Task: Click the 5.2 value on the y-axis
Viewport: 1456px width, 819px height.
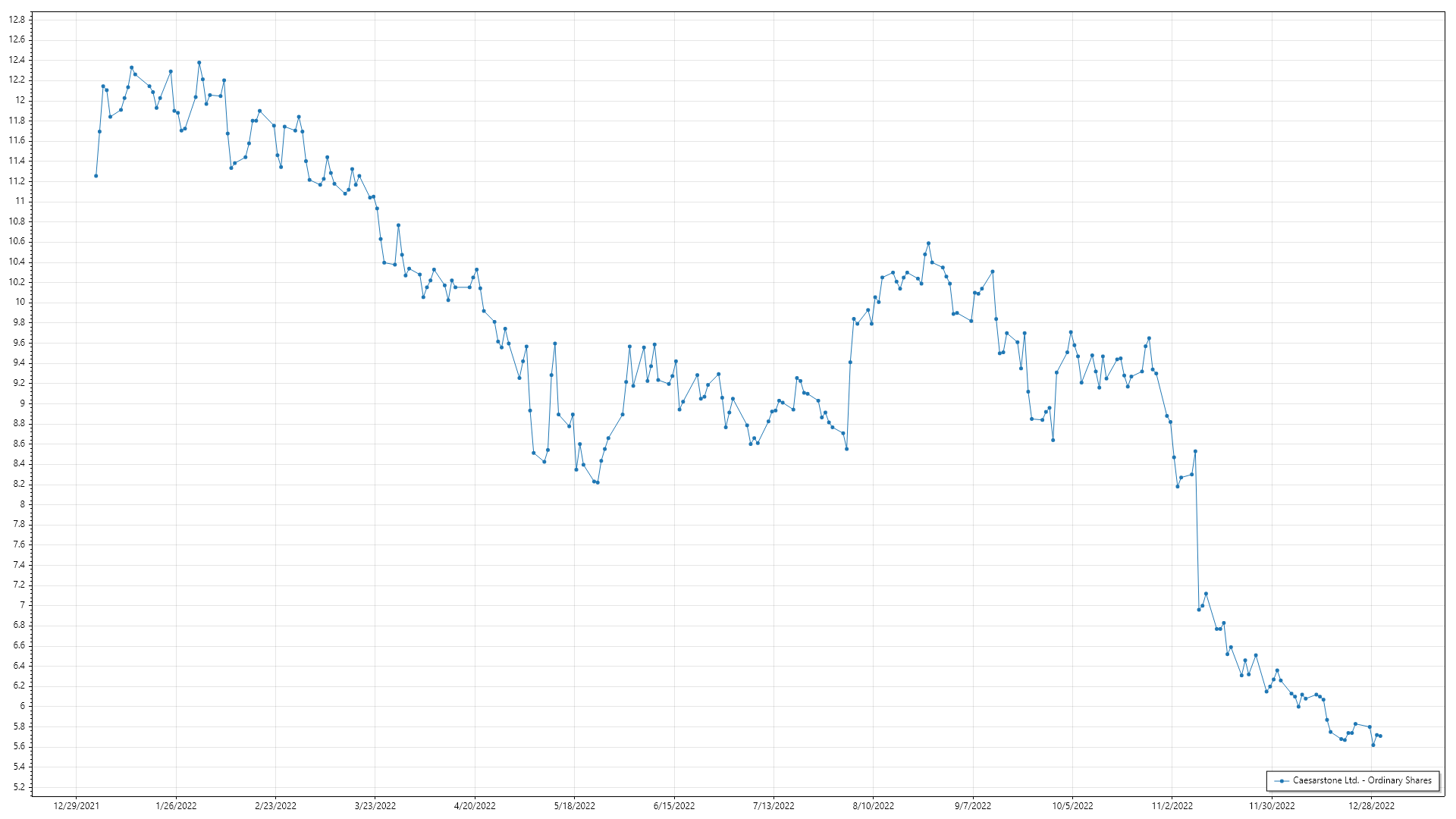Action: [19, 787]
